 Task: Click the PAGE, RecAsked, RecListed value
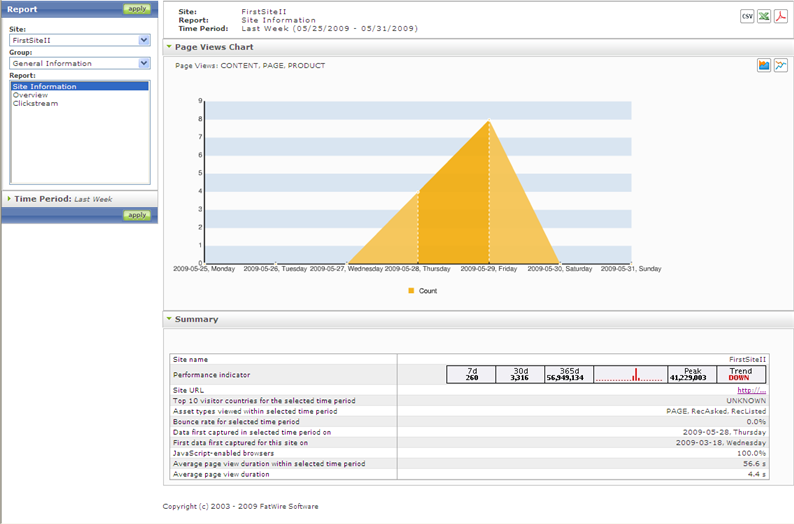click(x=716, y=411)
